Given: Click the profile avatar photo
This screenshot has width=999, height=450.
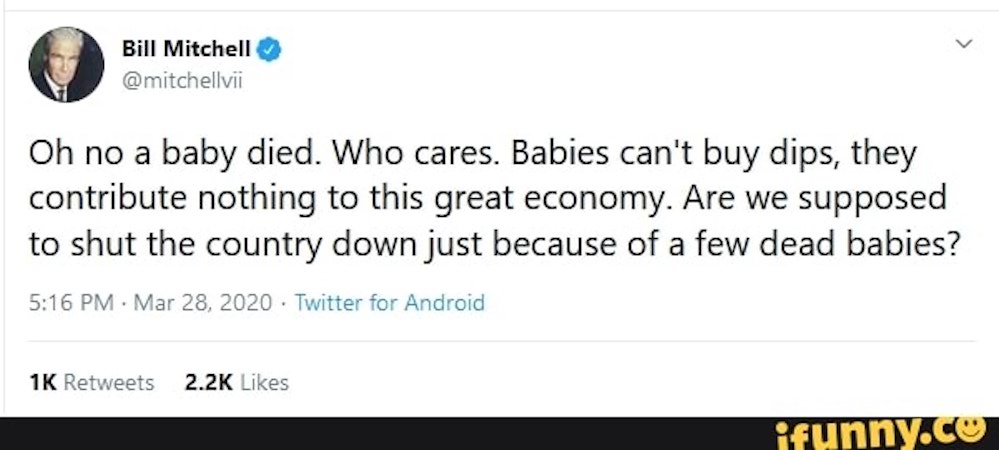Looking at the screenshot, I should point(67,65).
